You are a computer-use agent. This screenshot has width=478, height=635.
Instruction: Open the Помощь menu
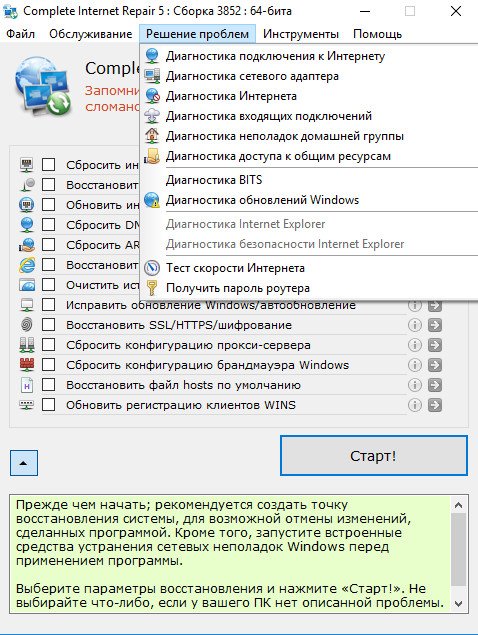pyautogui.click(x=377, y=34)
